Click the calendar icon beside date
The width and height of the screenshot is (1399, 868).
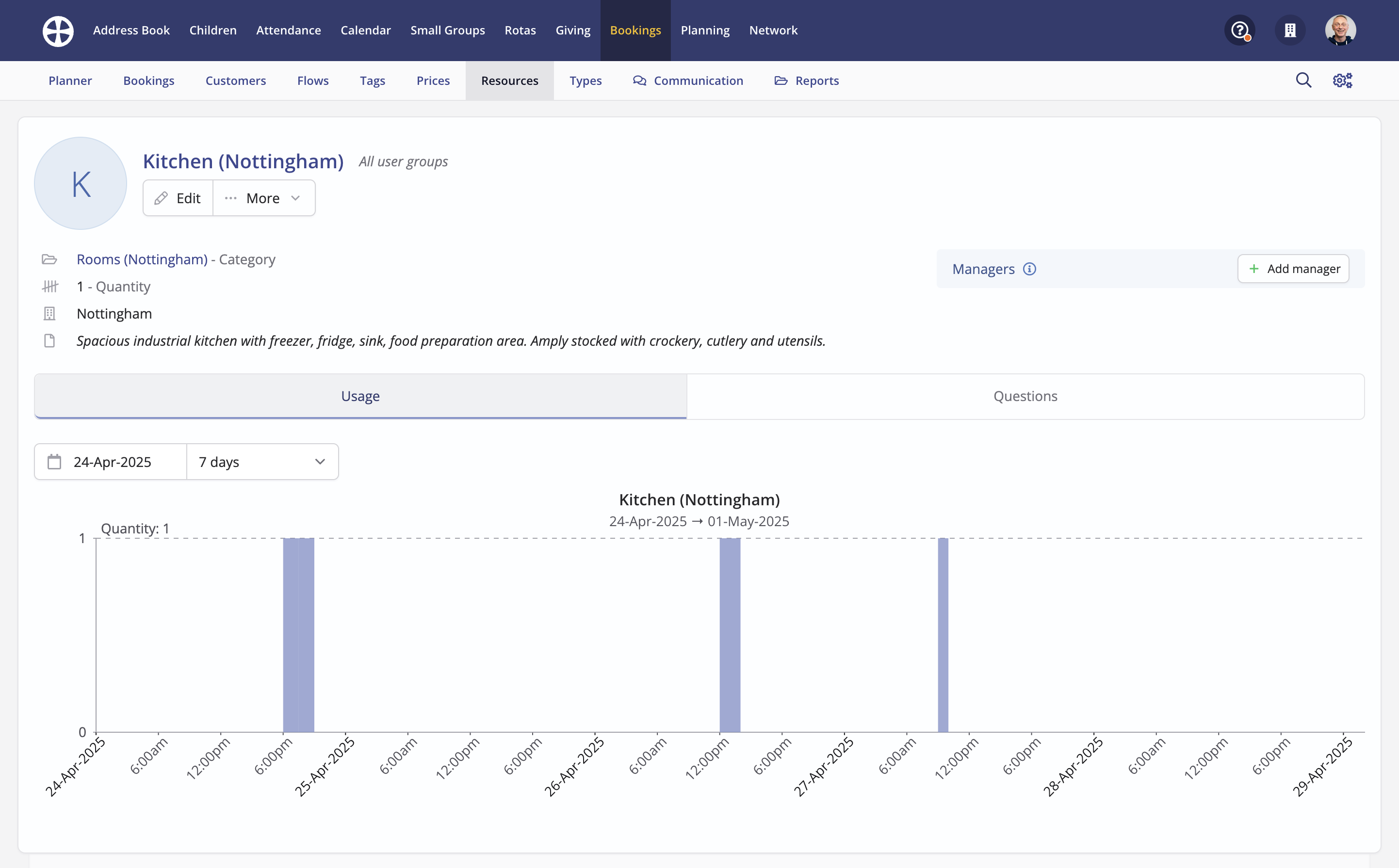click(x=54, y=462)
